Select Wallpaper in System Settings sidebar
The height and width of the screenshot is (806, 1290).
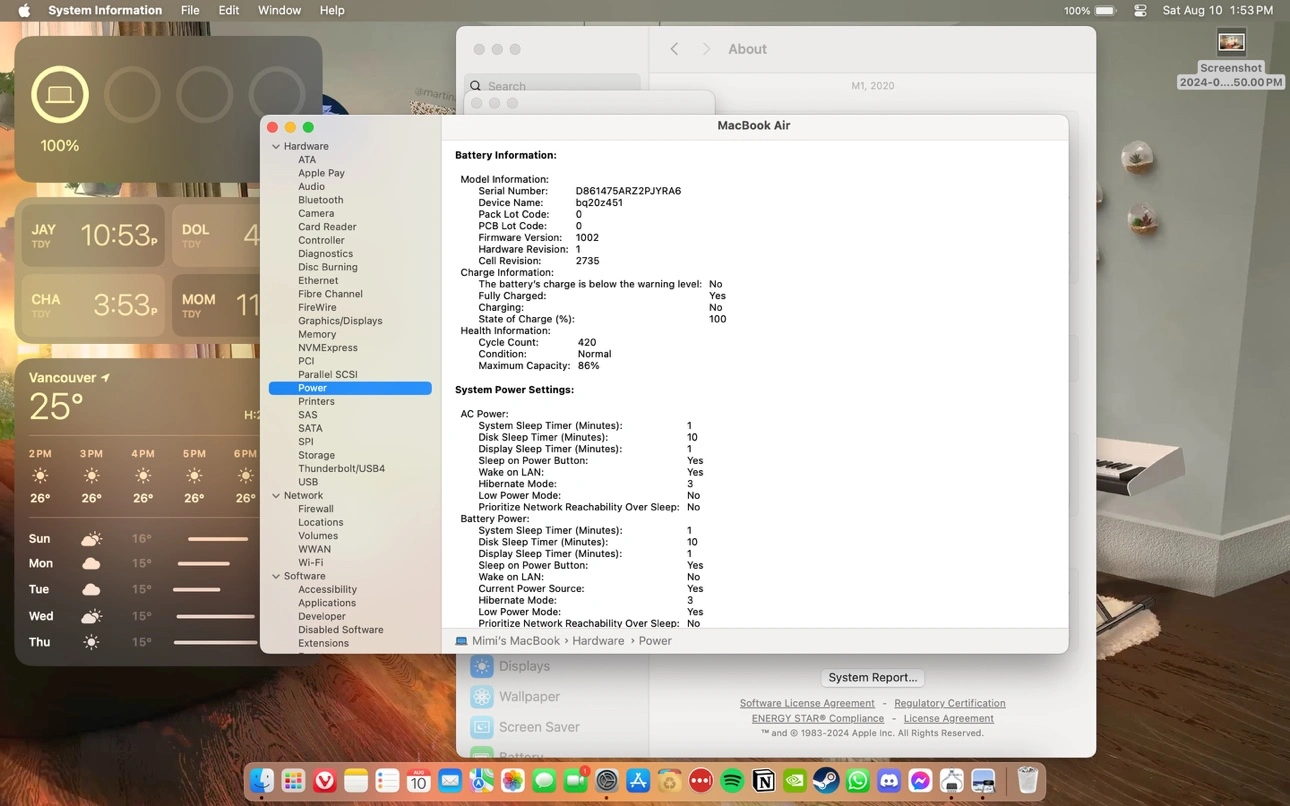(529, 697)
